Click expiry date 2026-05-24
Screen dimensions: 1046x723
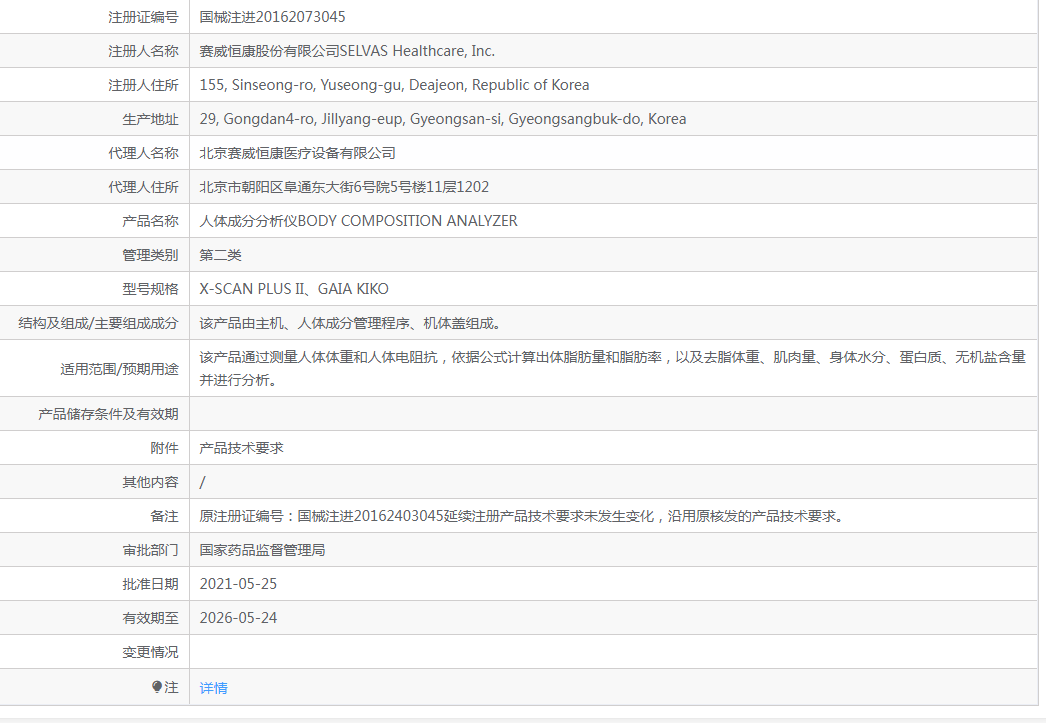(x=238, y=618)
